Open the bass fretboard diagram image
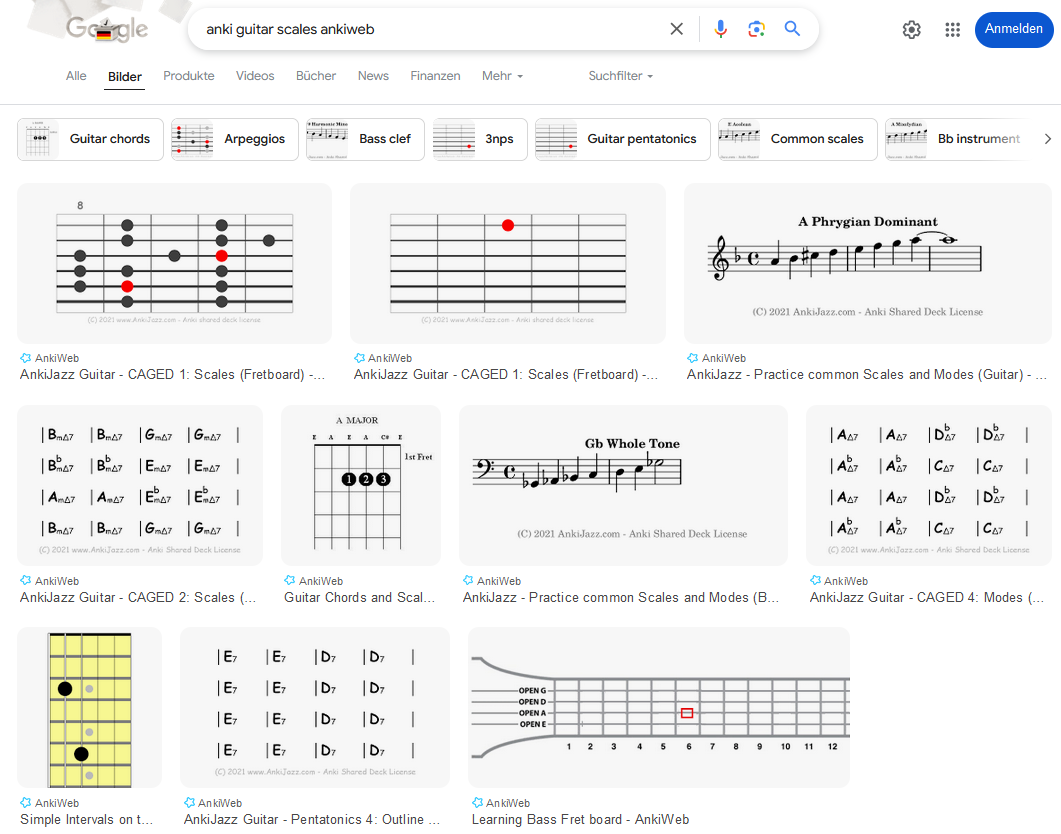This screenshot has width=1061, height=834. (658, 708)
